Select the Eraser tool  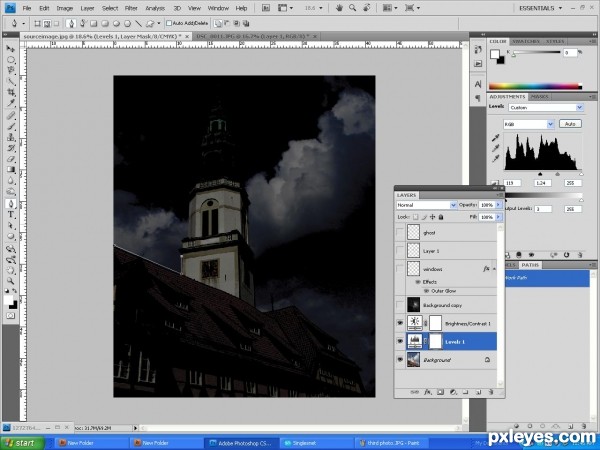[x=10, y=159]
